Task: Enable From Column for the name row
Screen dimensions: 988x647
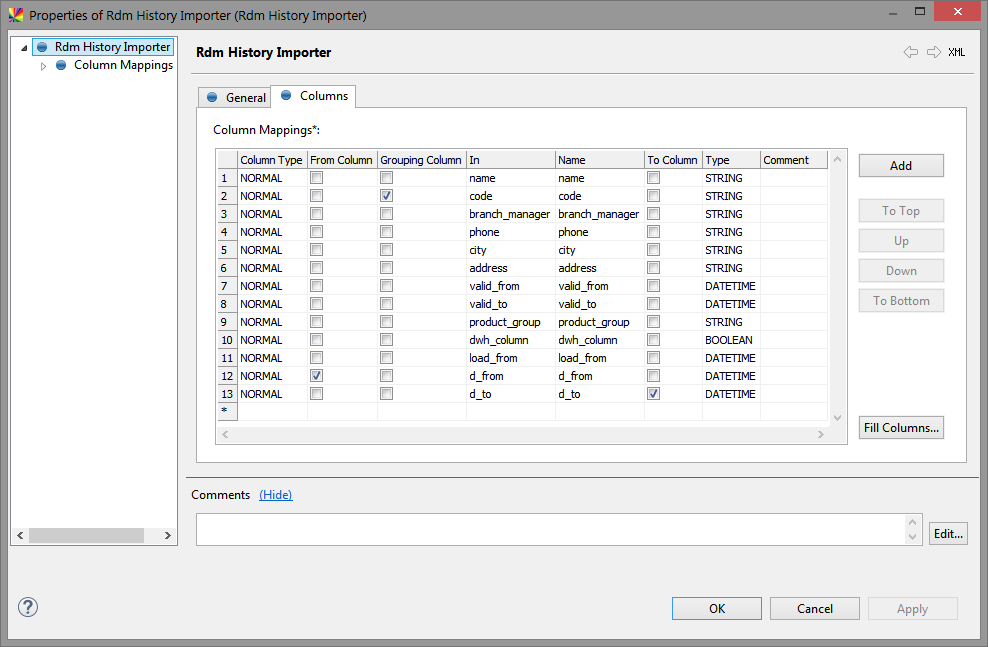Action: (x=316, y=177)
